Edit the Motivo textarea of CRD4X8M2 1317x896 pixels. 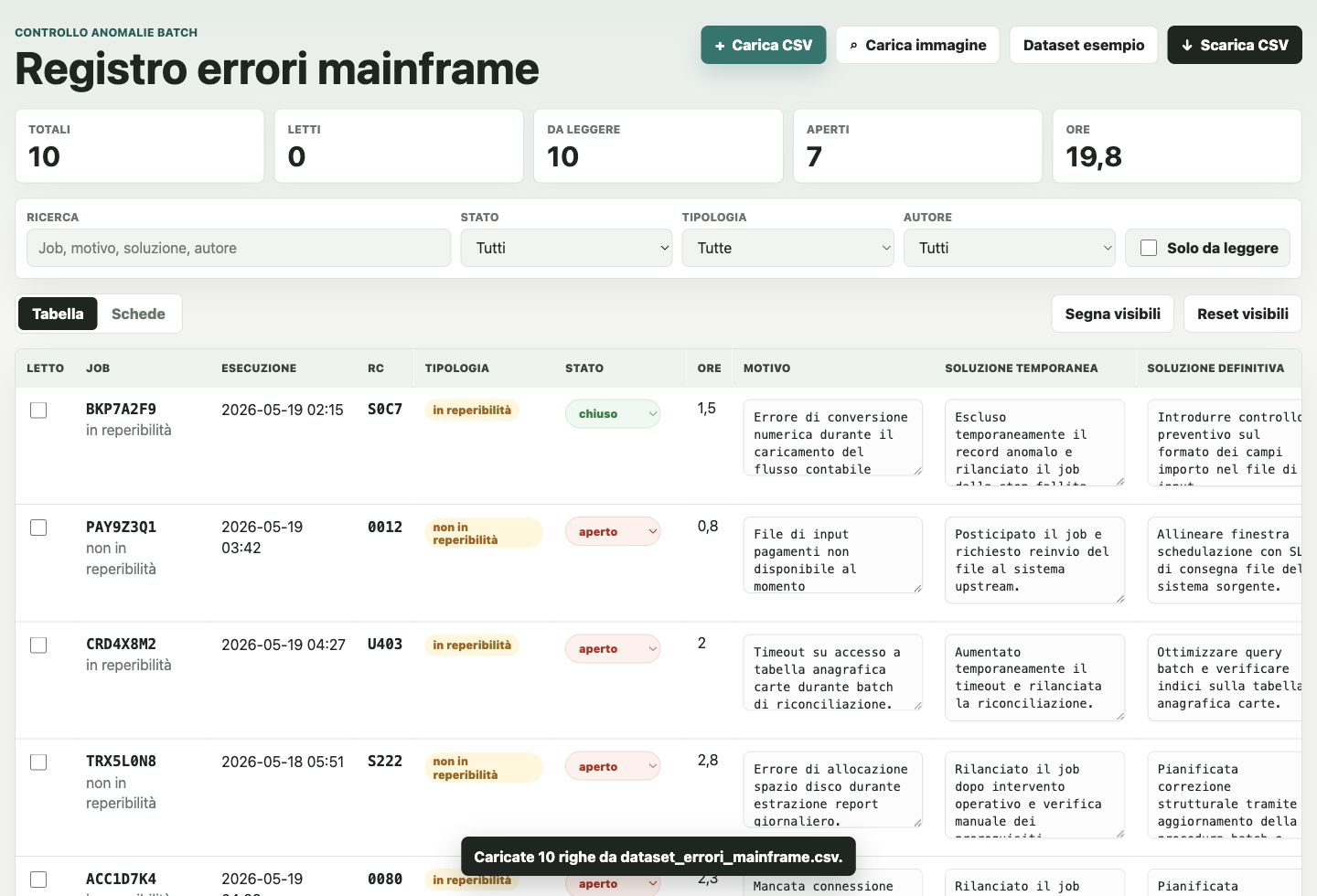point(832,673)
